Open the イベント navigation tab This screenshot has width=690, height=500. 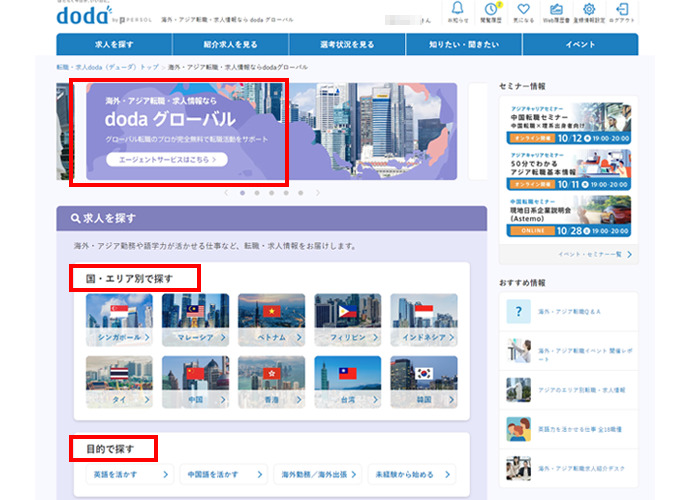(x=580, y=44)
